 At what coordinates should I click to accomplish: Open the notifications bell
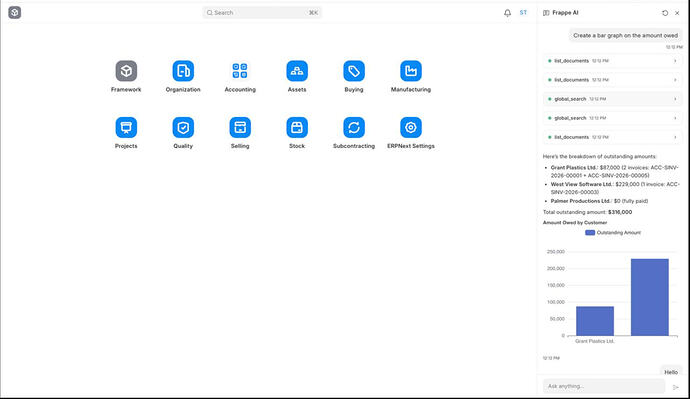click(507, 13)
